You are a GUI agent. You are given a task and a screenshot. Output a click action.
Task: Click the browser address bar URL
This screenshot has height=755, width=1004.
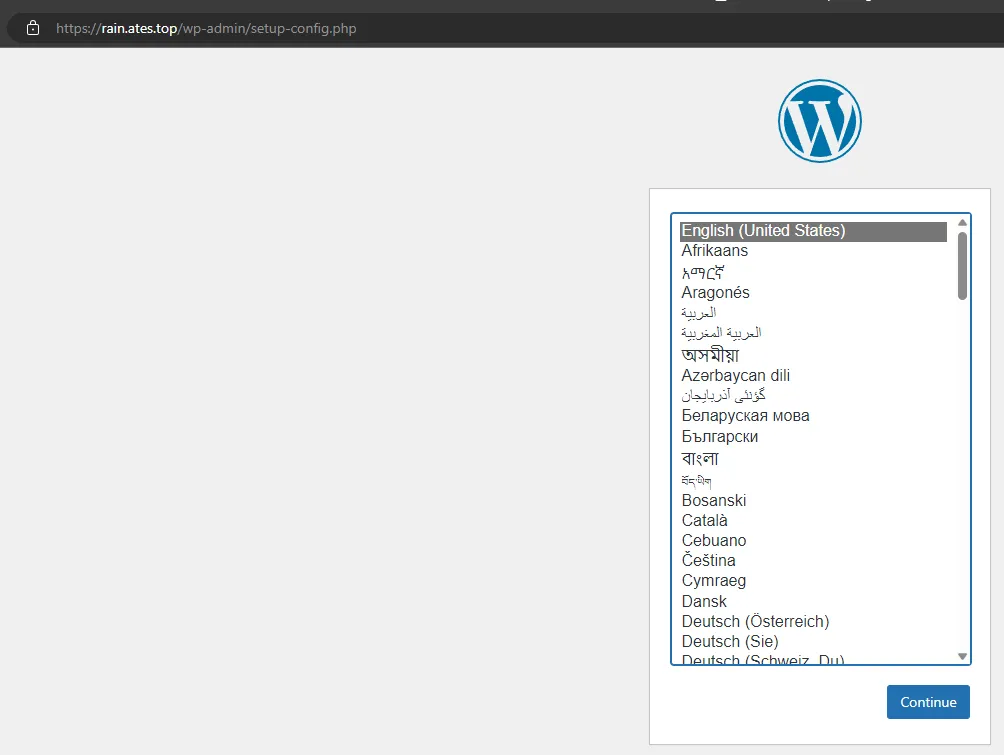point(206,28)
